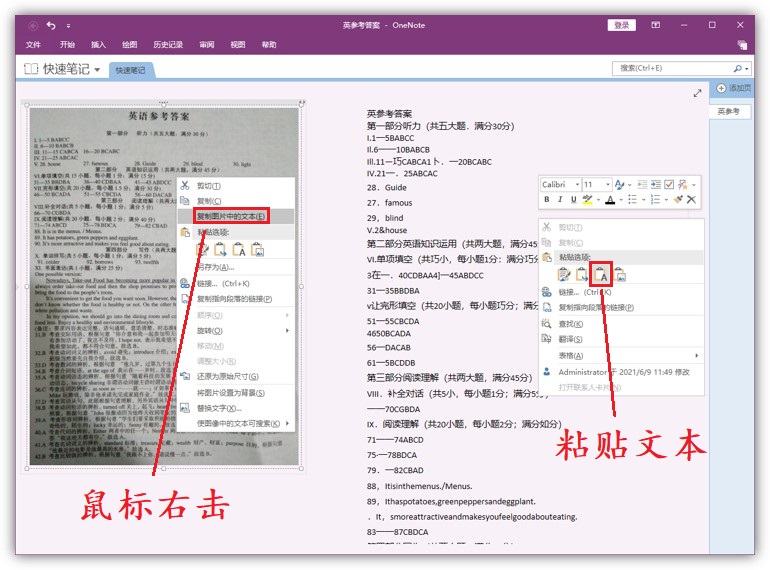Screen dimensions: 770x570
Task: Switch to the 视图 ribbon tab
Action: click(238, 45)
